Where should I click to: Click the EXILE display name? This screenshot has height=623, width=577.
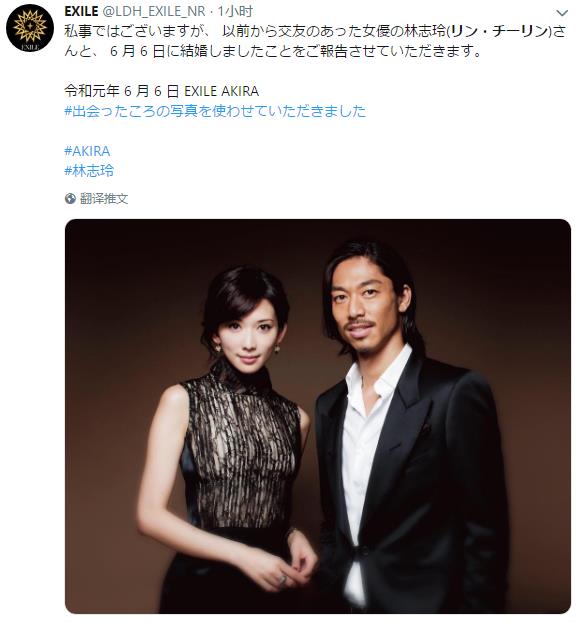[x=81, y=11]
